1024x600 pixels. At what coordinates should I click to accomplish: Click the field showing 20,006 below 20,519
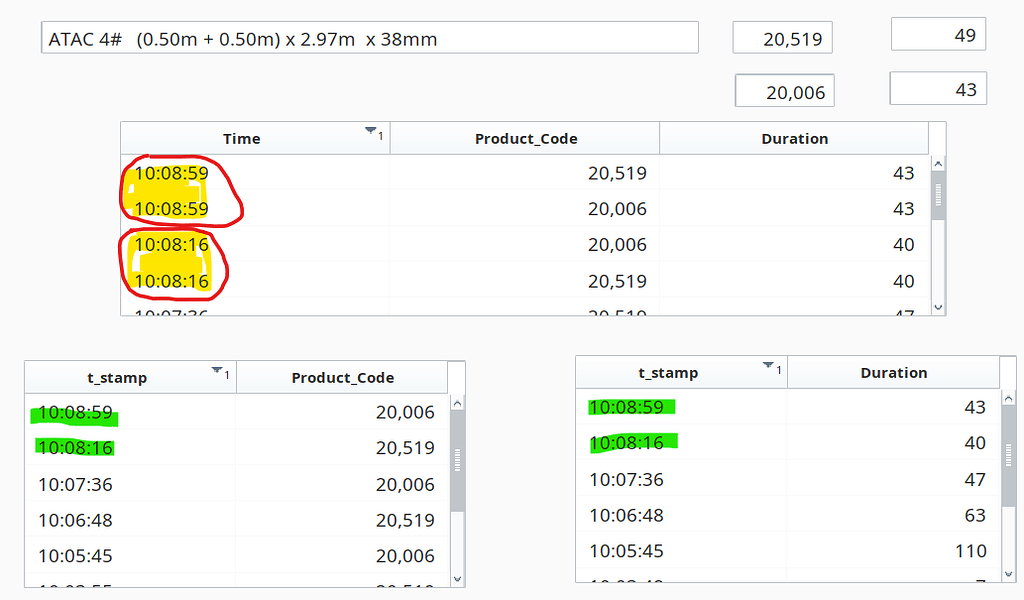pos(783,90)
